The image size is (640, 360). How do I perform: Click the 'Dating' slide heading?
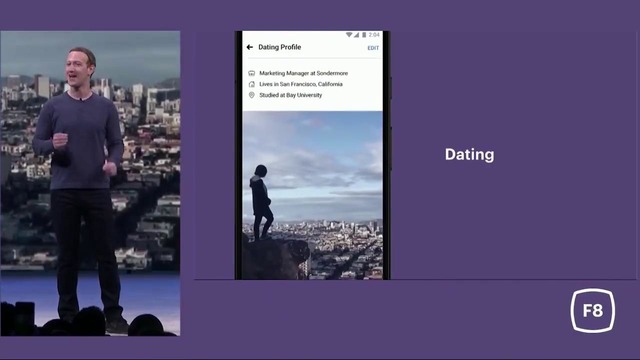pyautogui.click(x=469, y=155)
